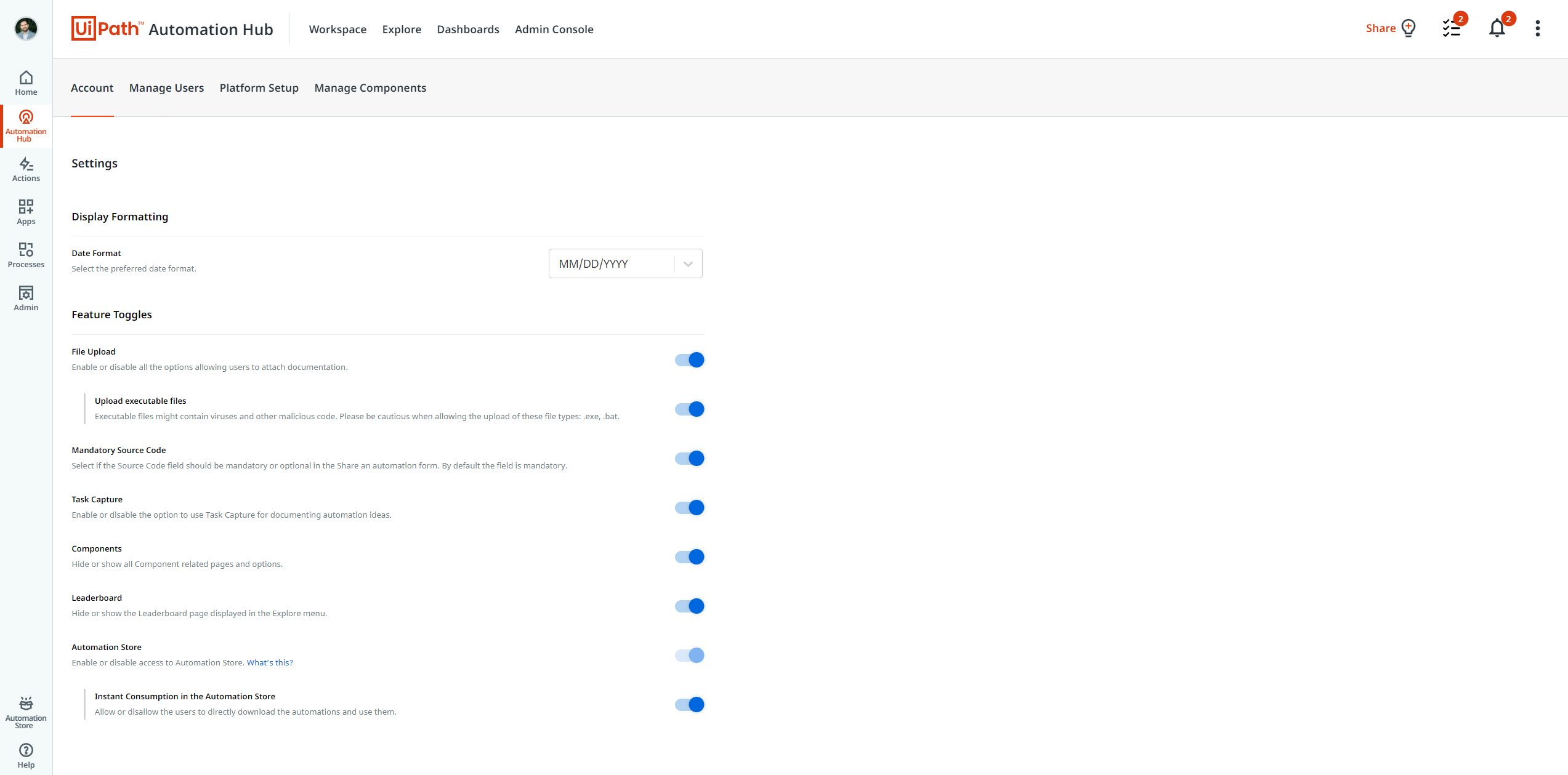
Task: Open the tasks checklist icon
Action: point(1451,28)
